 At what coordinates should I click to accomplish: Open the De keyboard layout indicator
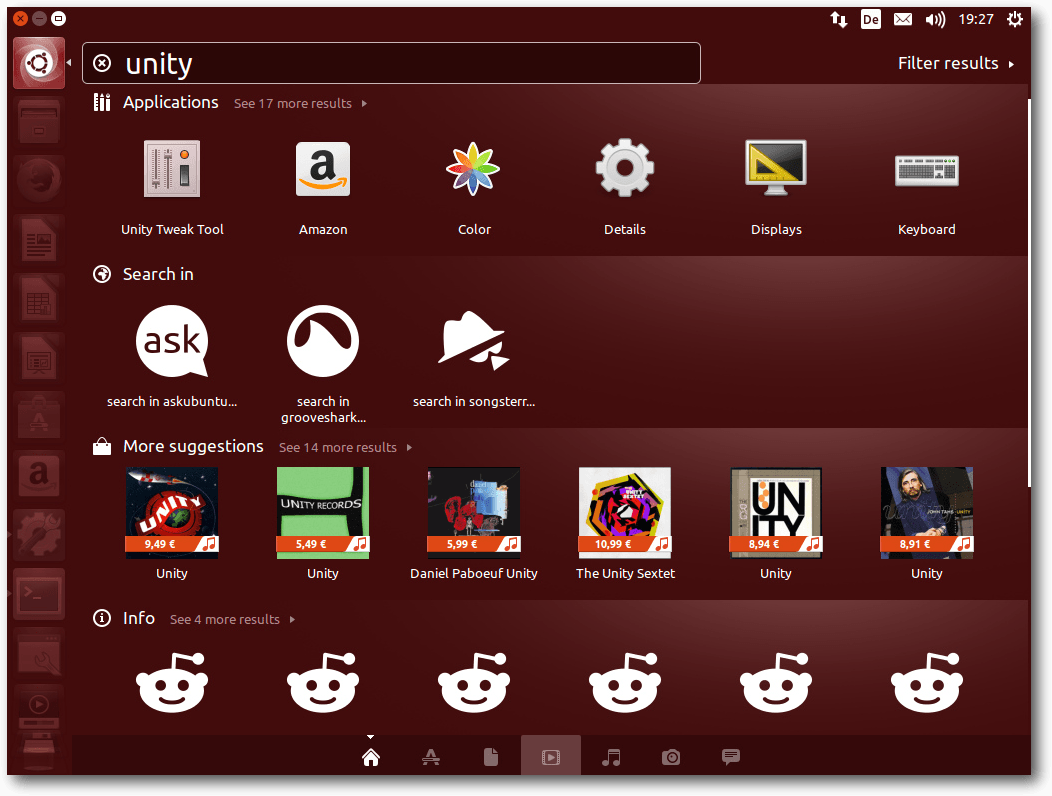(x=870, y=19)
